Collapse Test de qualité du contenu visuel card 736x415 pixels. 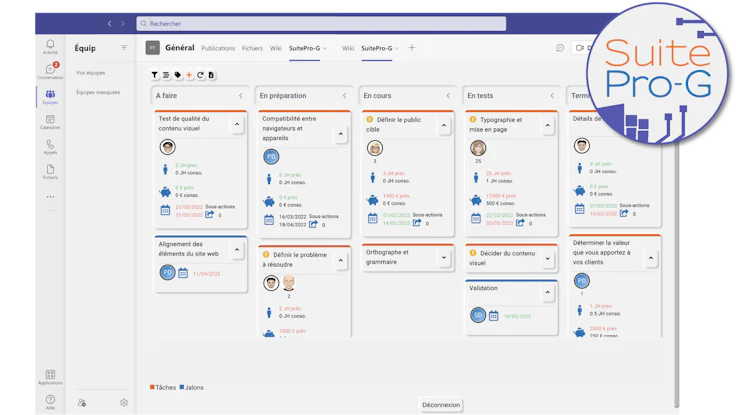point(237,124)
